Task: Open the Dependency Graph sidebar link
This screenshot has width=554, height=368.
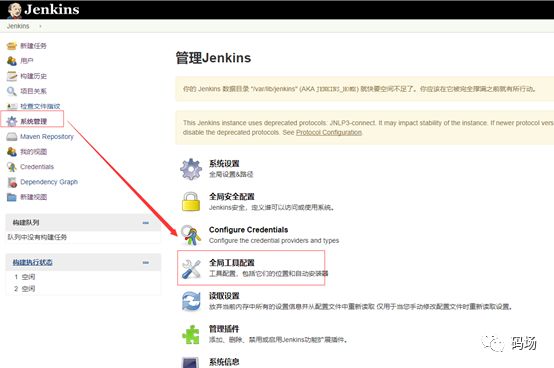Action: point(49,182)
